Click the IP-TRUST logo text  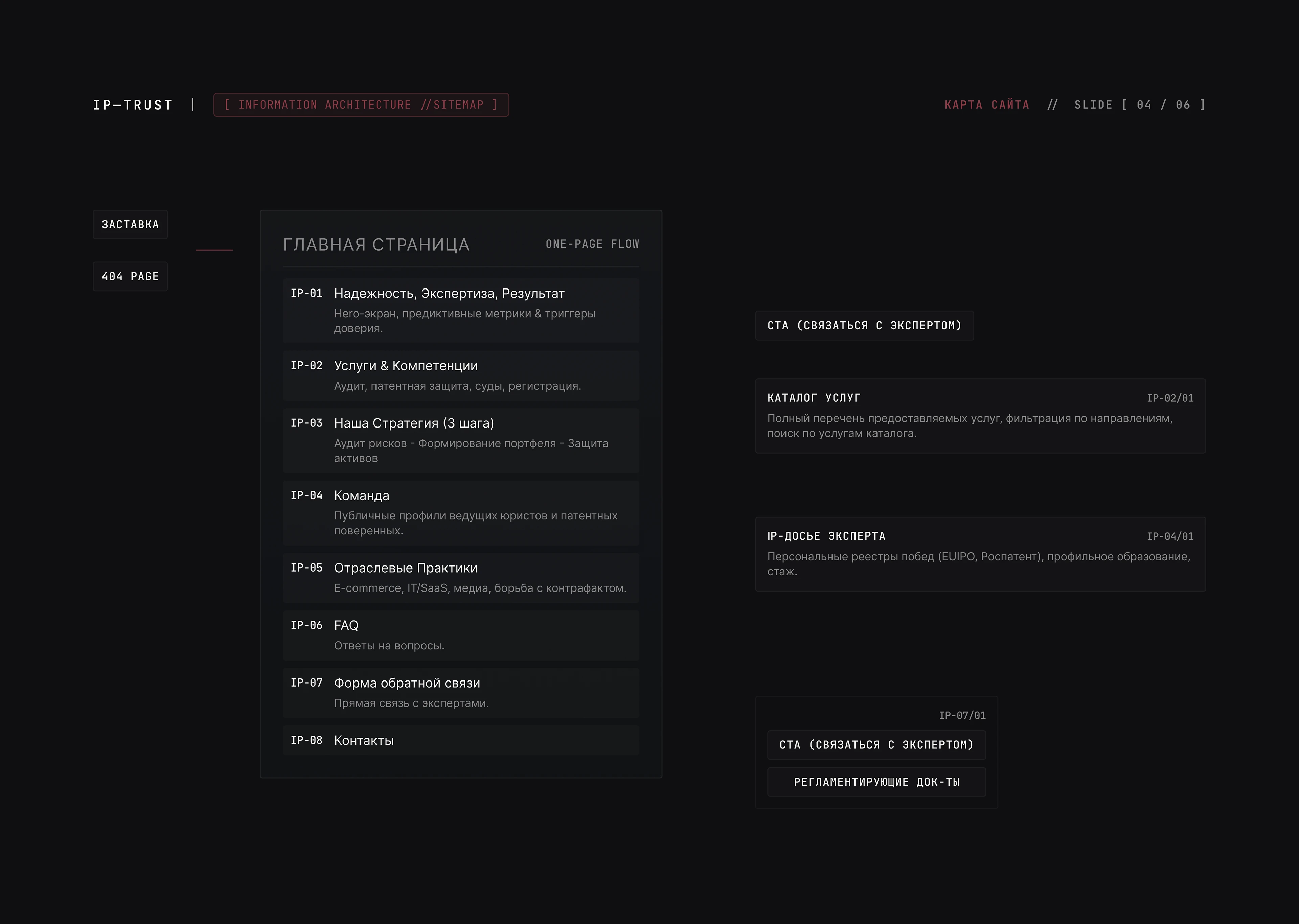[x=133, y=105]
